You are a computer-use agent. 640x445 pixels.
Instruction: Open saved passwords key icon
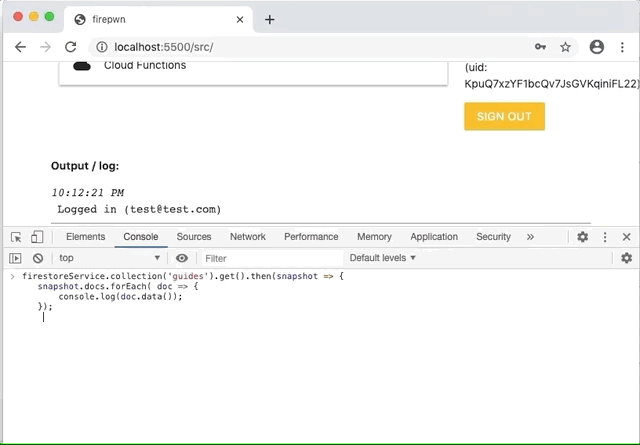(x=540, y=47)
